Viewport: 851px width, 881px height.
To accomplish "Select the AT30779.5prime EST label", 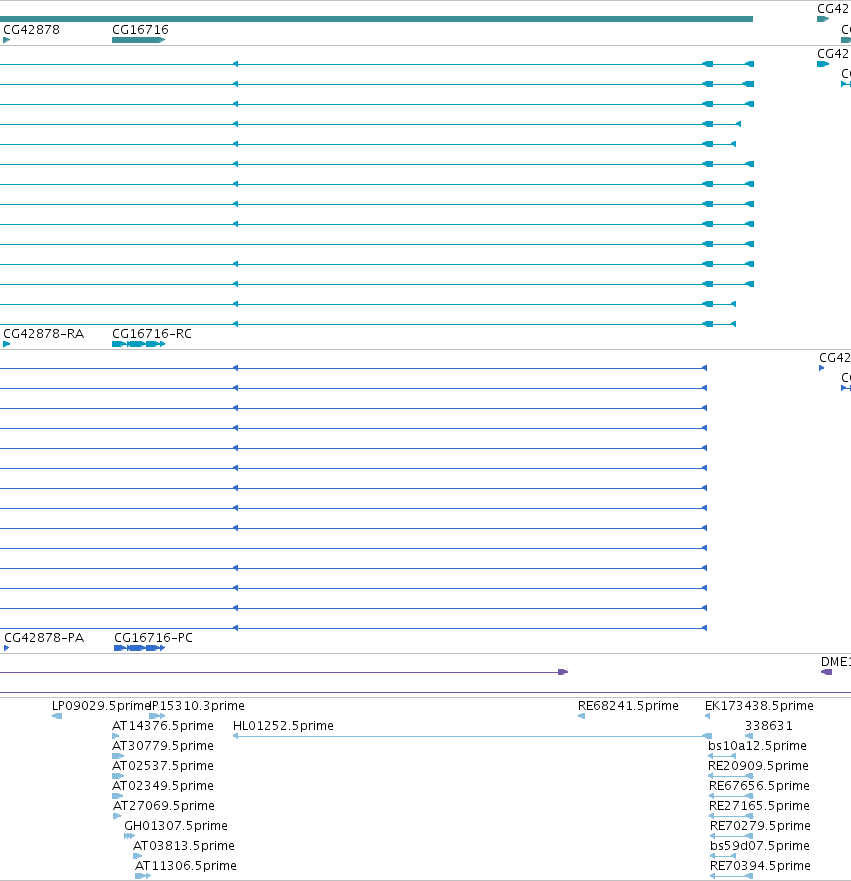I will [163, 746].
